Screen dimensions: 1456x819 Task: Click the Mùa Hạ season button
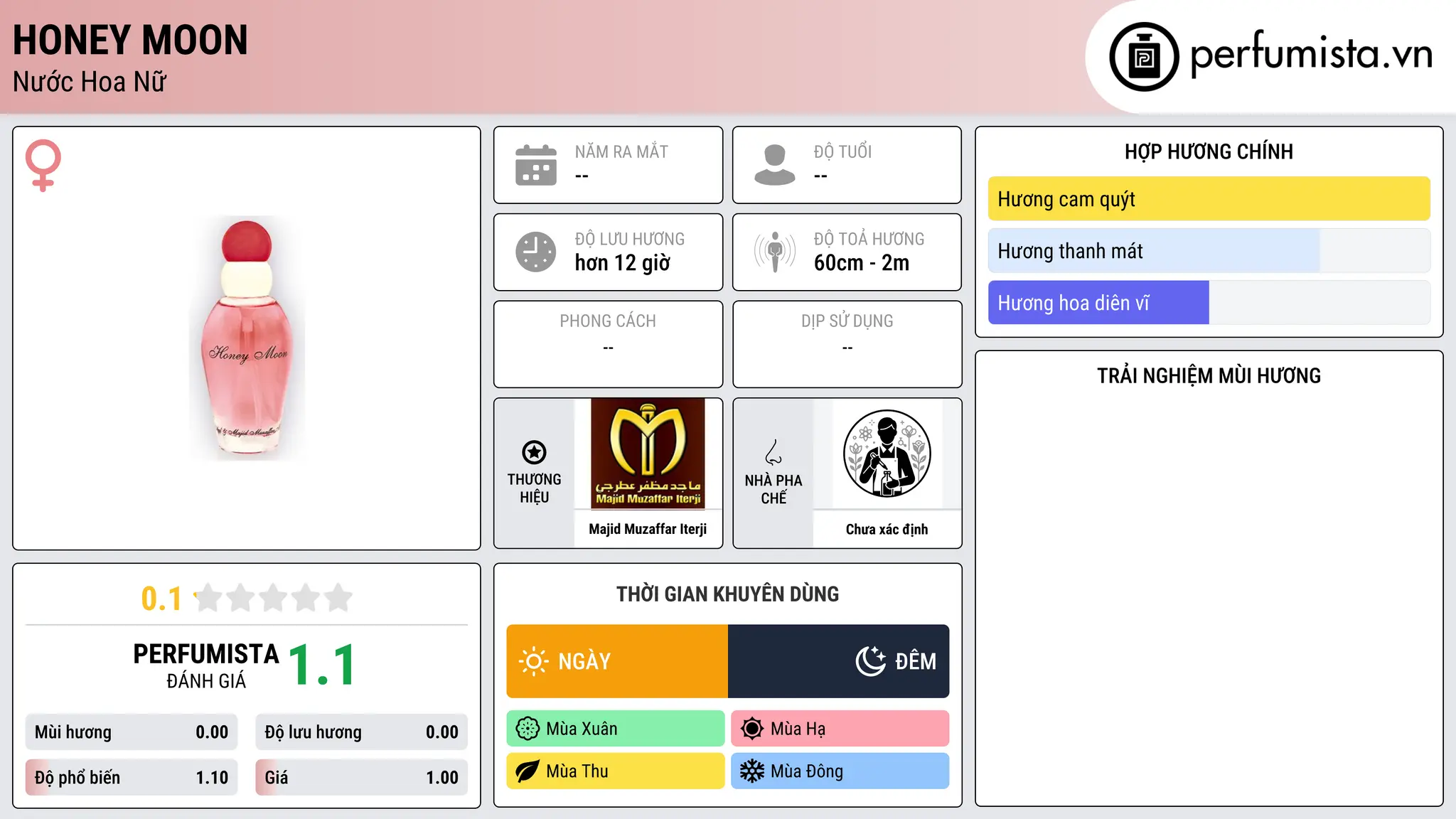(840, 729)
